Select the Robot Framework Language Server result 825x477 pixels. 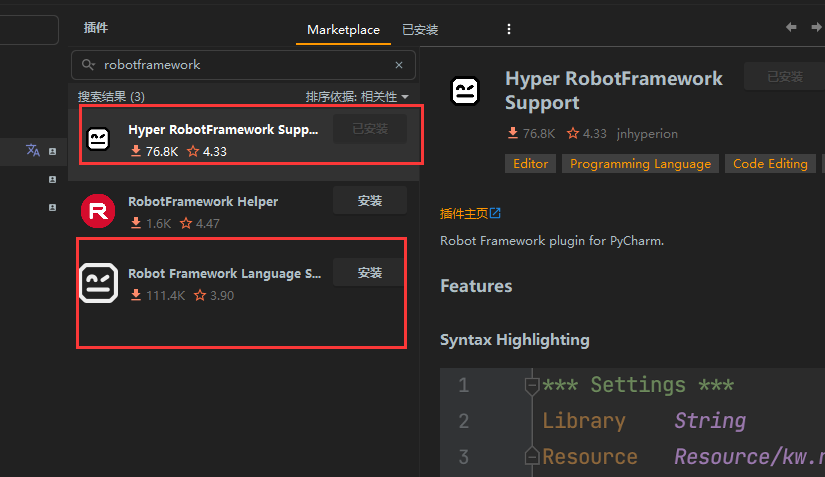244,283
